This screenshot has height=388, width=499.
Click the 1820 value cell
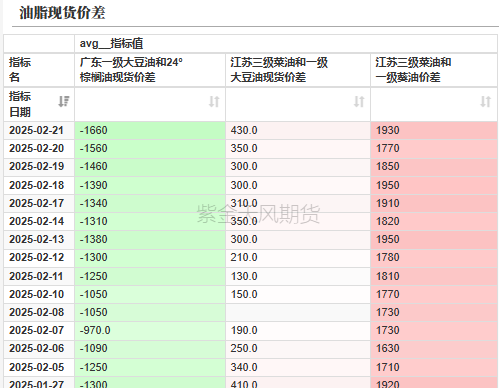pyautogui.click(x=434, y=221)
